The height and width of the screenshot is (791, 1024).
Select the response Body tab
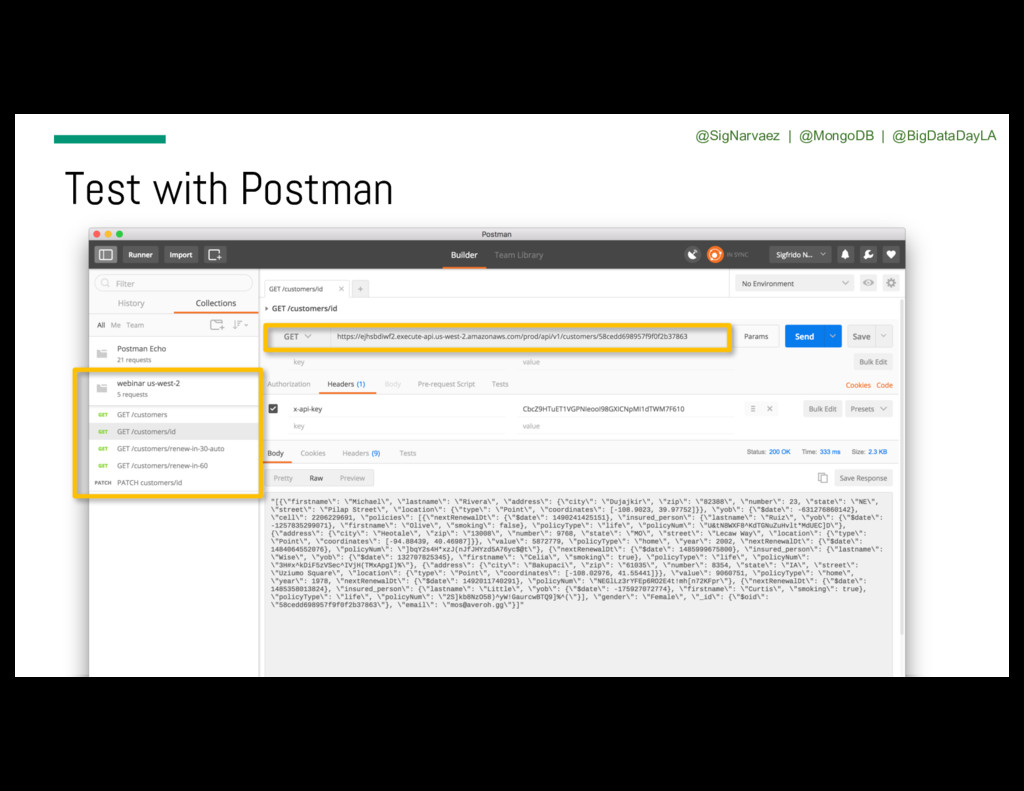(x=276, y=453)
